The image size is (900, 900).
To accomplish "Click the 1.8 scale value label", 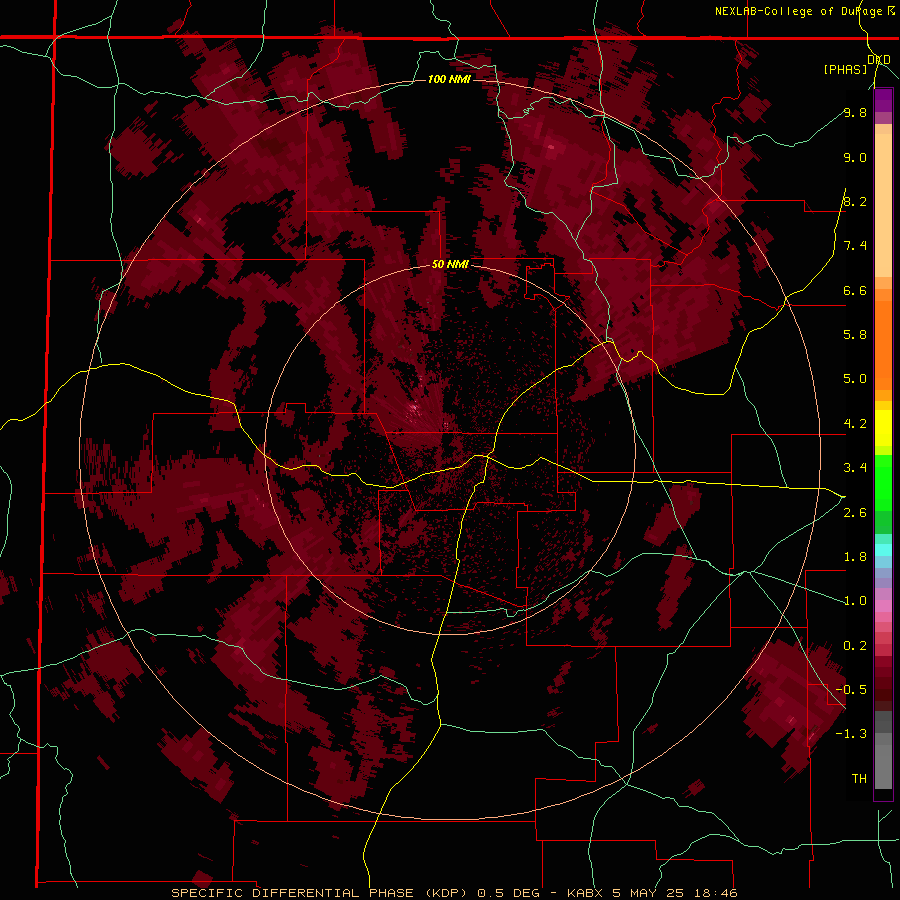I will point(855,557).
